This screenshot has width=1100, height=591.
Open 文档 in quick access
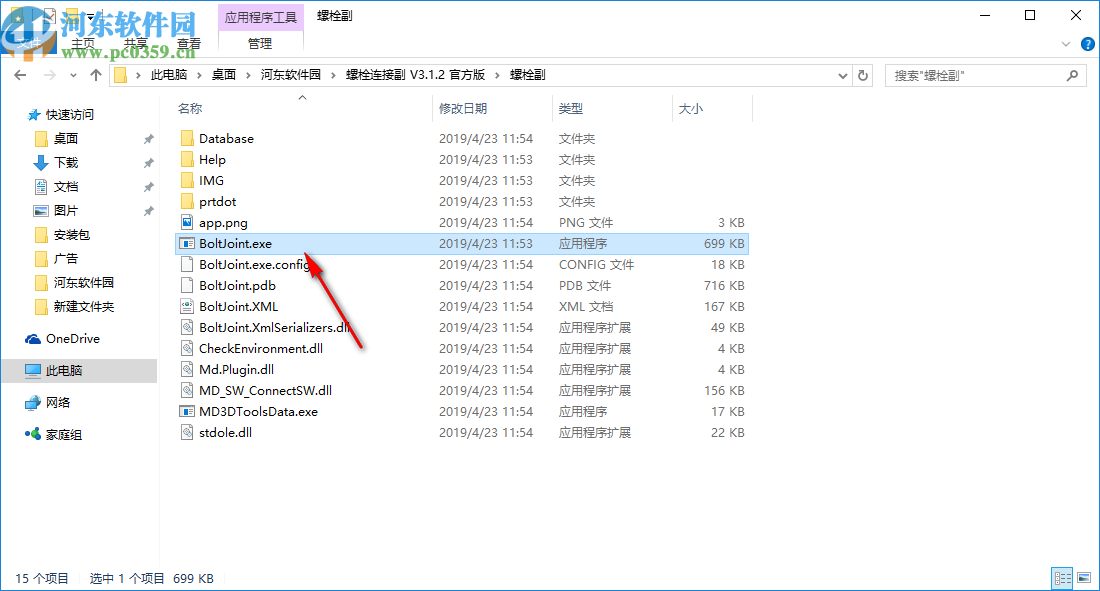point(66,187)
